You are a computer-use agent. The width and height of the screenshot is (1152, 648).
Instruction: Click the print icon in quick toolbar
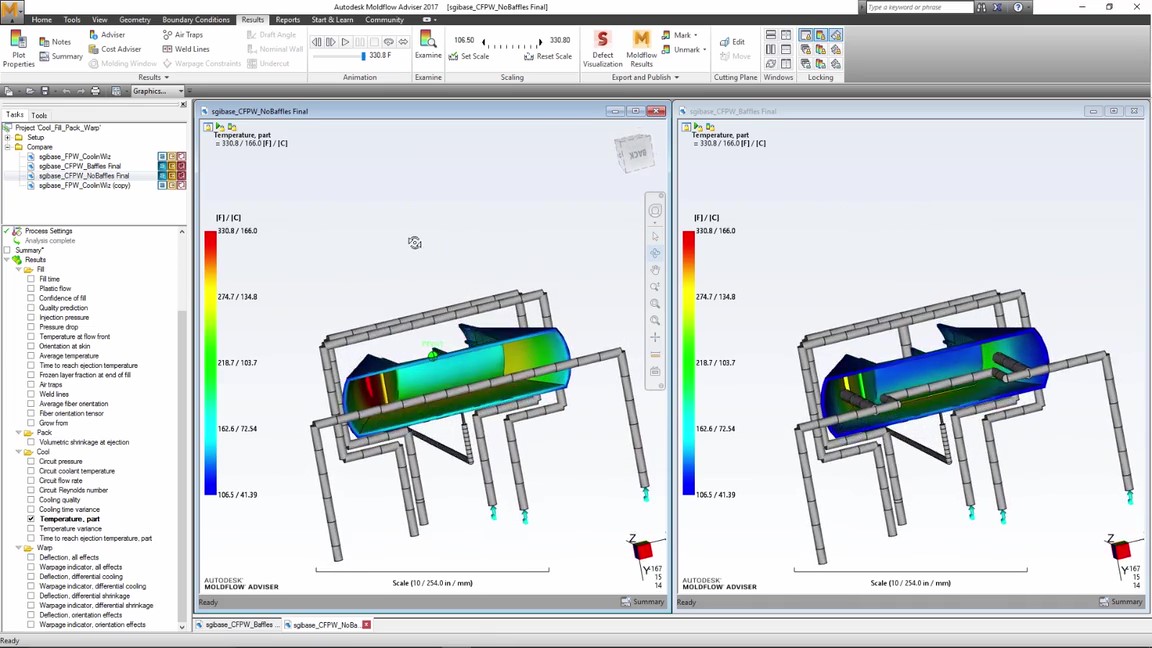pyautogui.click(x=95, y=91)
